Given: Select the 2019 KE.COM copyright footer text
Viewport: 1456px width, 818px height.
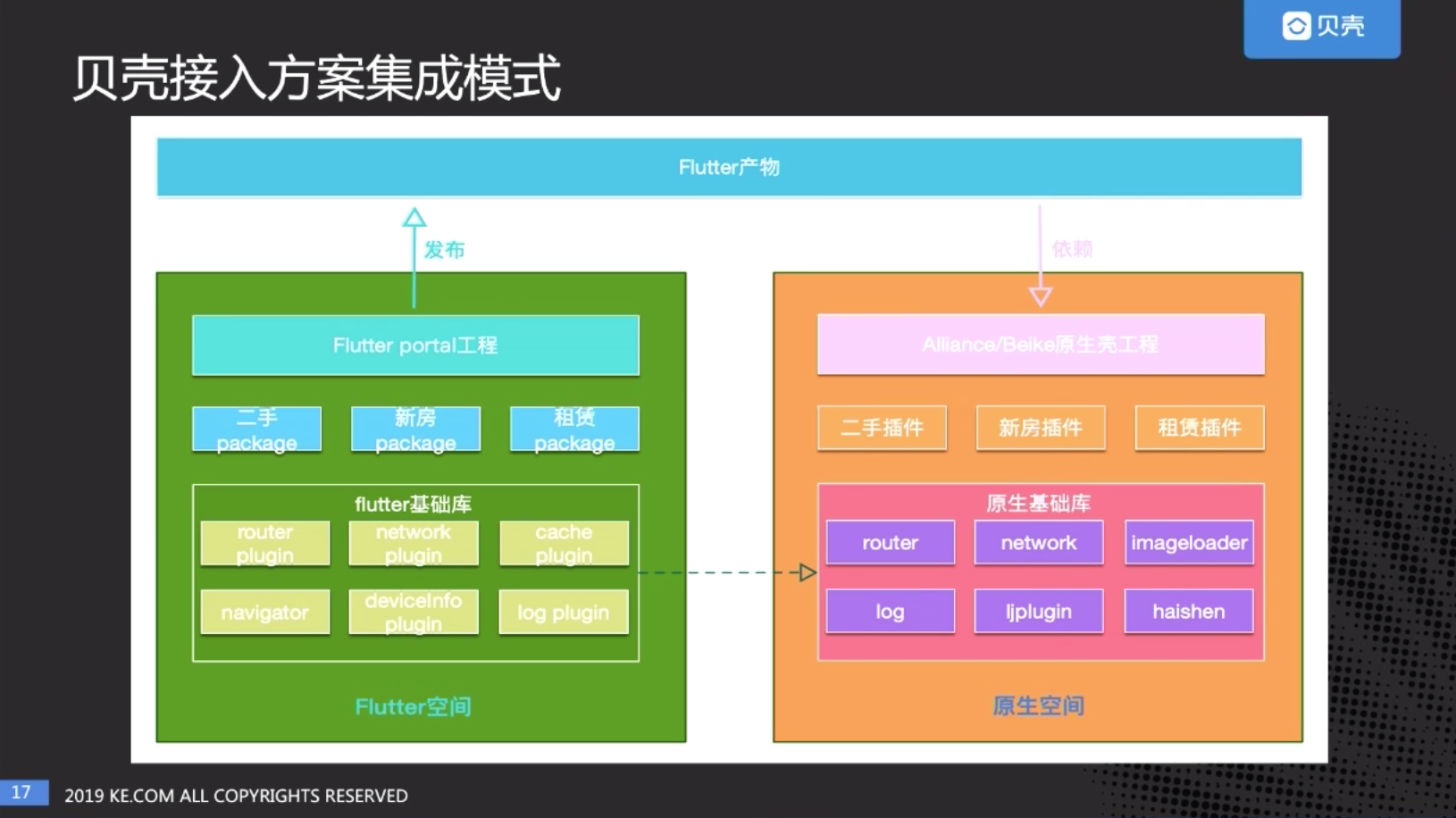Looking at the screenshot, I should tap(236, 796).
